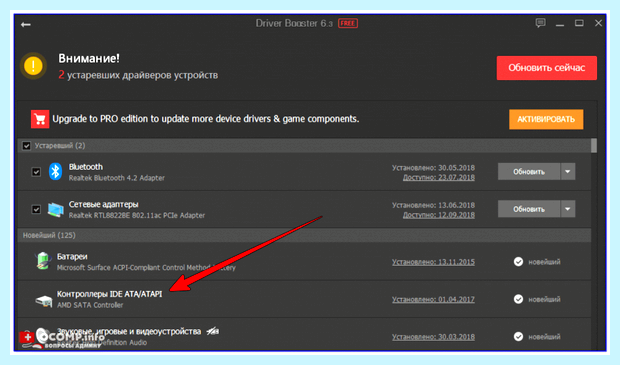Click the vertical scrollbar thumb of driver list
Image resolution: width=620 pixels, height=365 pixels.
click(594, 146)
